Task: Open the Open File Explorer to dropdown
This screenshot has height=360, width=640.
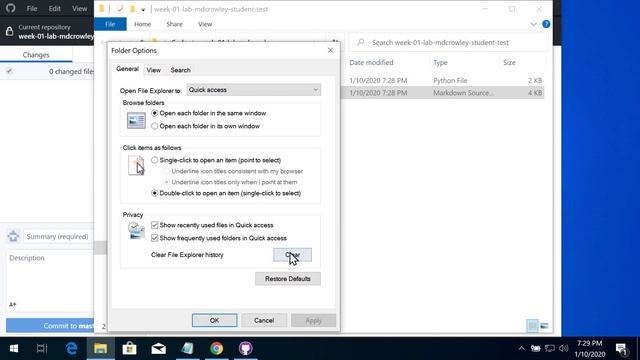Action: pyautogui.click(x=253, y=90)
